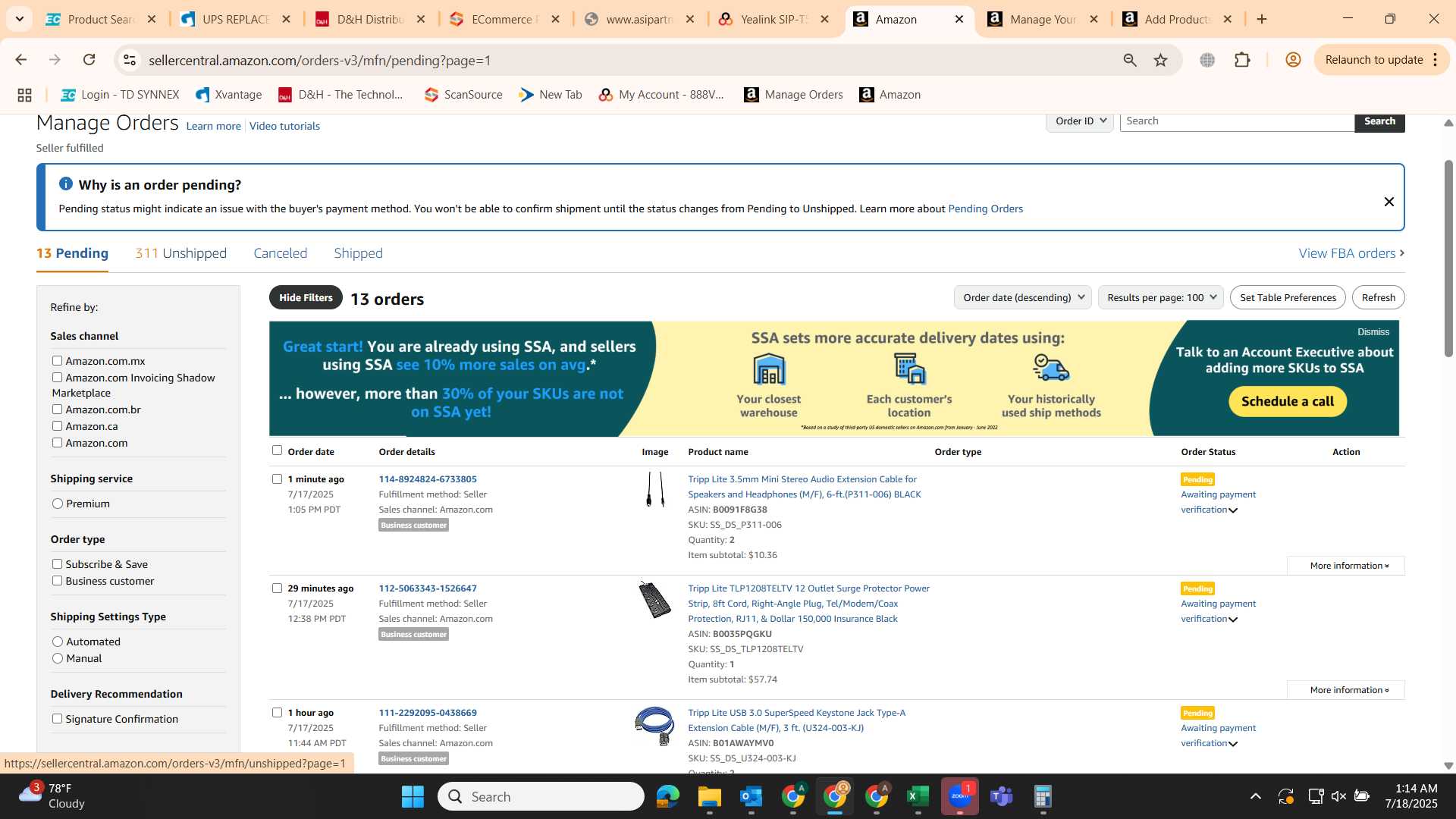1456x819 pixels.
Task: Expand payment verification for order 112-5063343-1526647
Action: pos(1233,620)
